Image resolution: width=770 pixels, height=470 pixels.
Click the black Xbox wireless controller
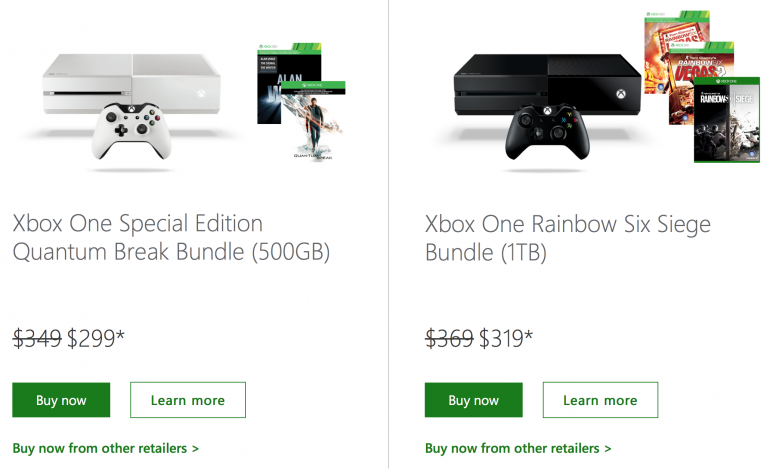(x=546, y=133)
